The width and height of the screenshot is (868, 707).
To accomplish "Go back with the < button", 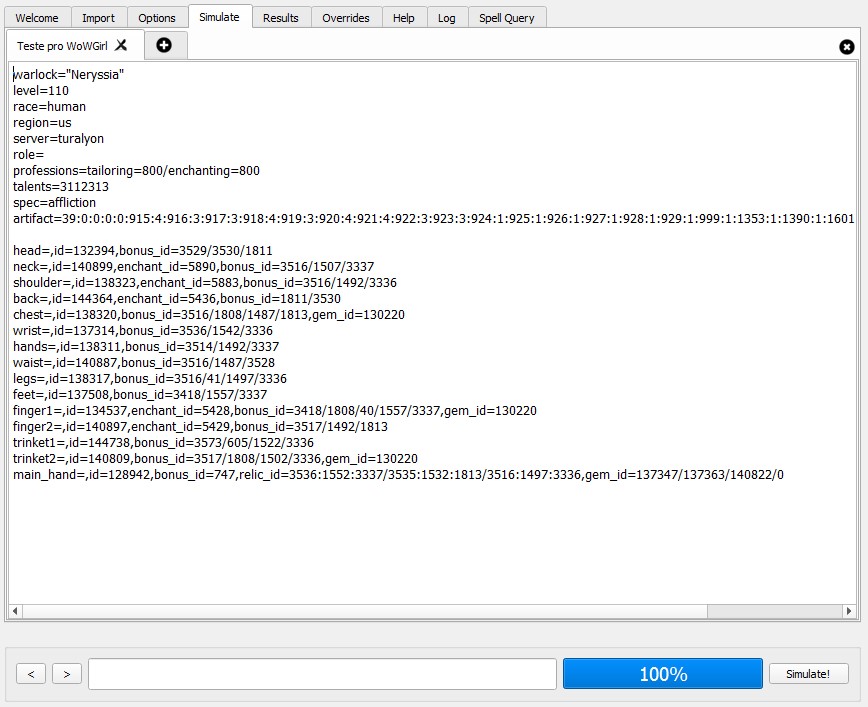I will 31,674.
